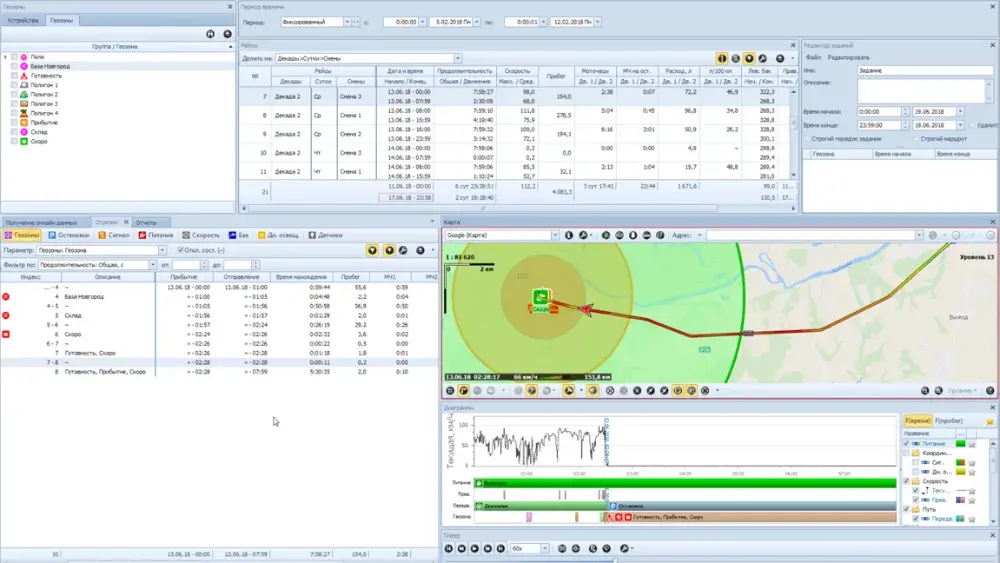The width and height of the screenshot is (1000, 563).
Task: Click the green color swatch of the Питание legend row
Action: click(960, 444)
